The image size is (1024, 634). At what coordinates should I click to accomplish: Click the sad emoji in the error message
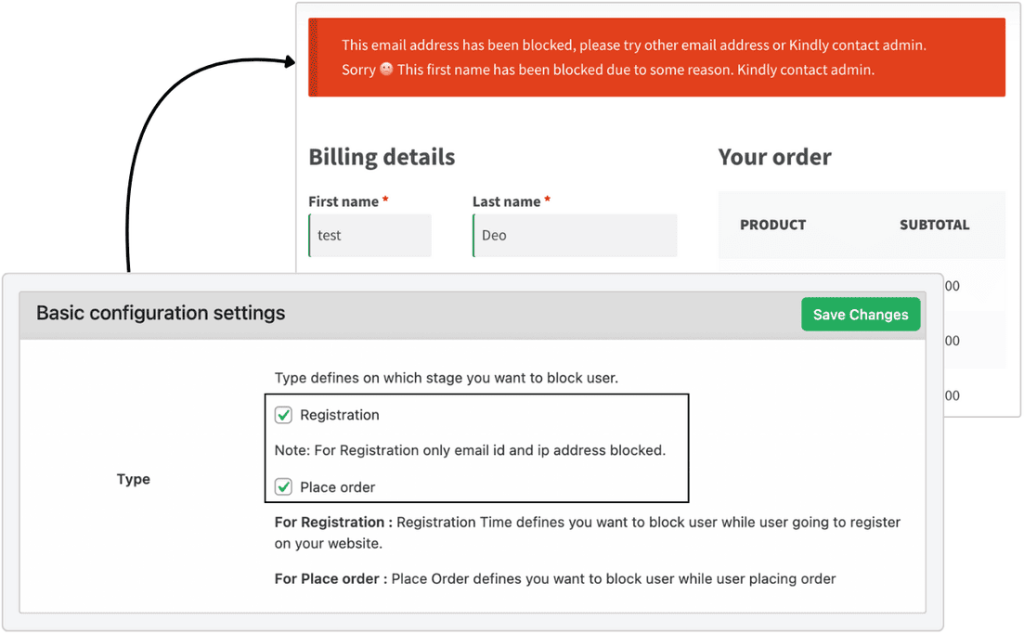386,70
